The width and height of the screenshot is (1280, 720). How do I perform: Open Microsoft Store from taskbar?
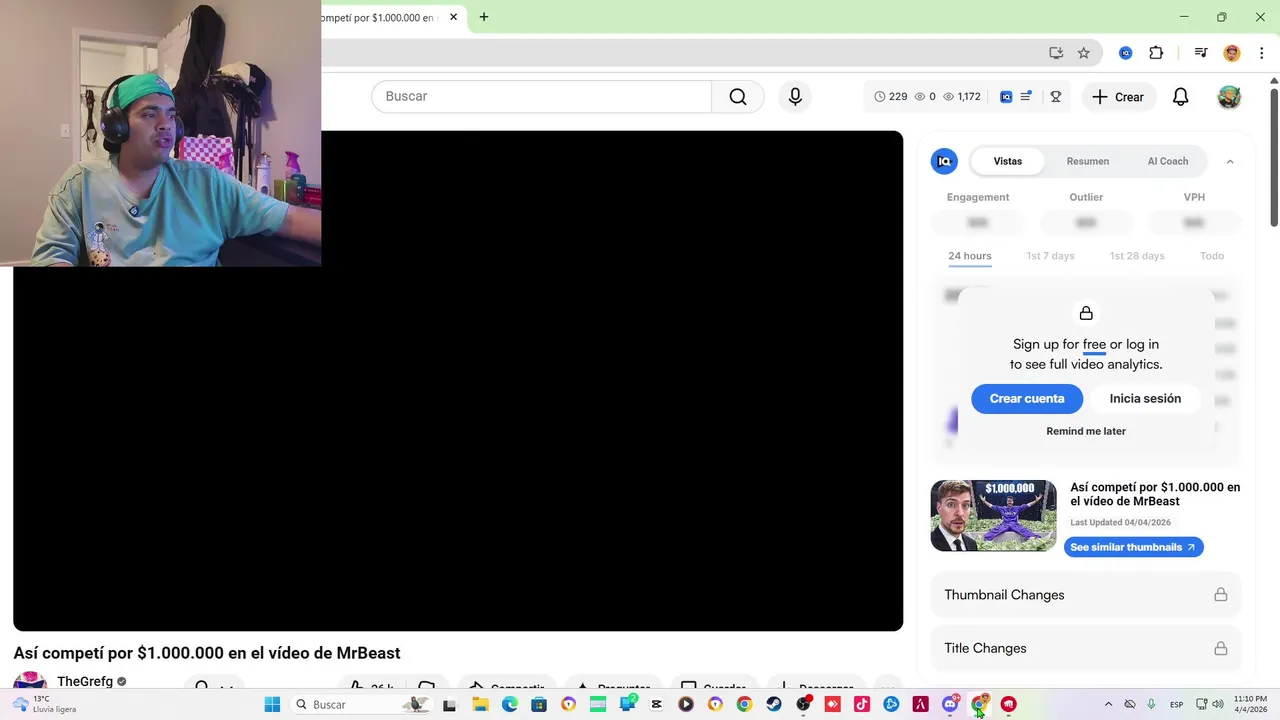(x=539, y=704)
